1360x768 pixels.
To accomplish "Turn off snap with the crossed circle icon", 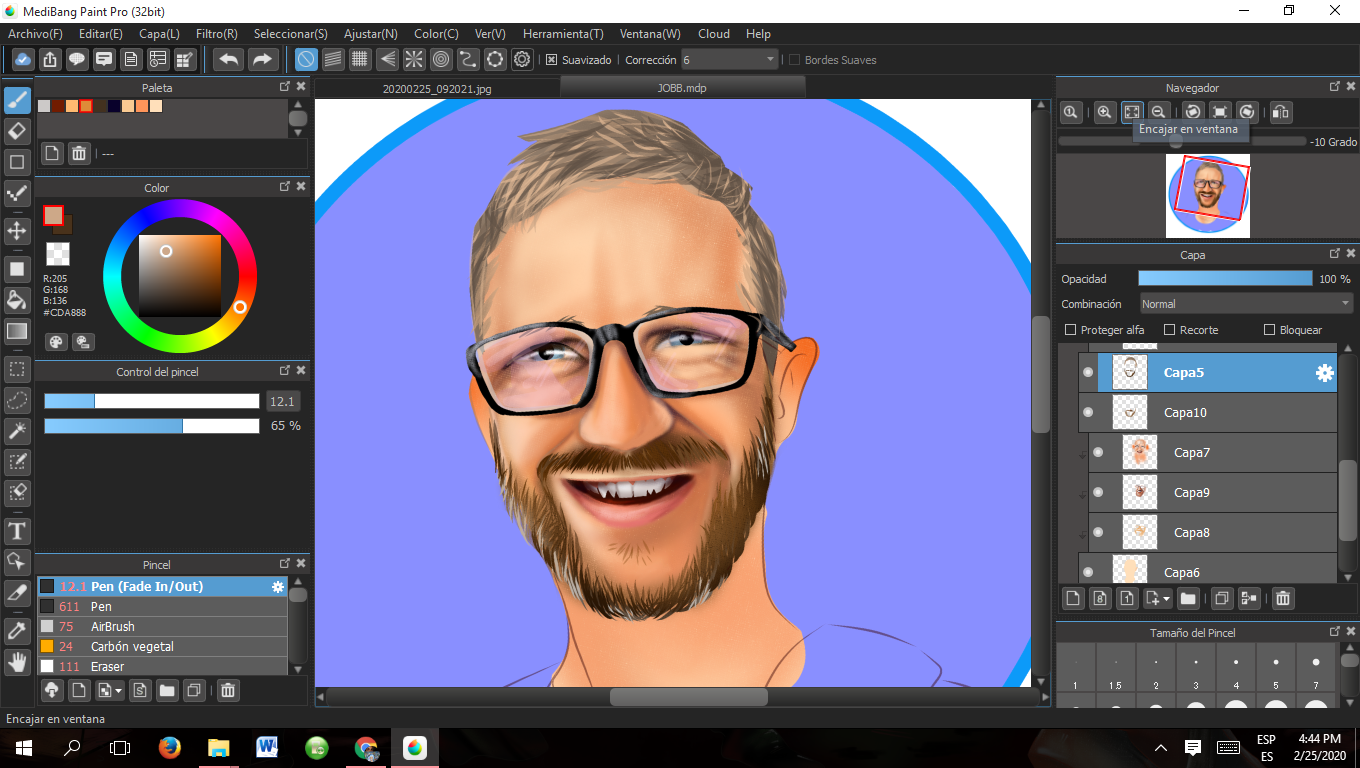I will pos(306,59).
